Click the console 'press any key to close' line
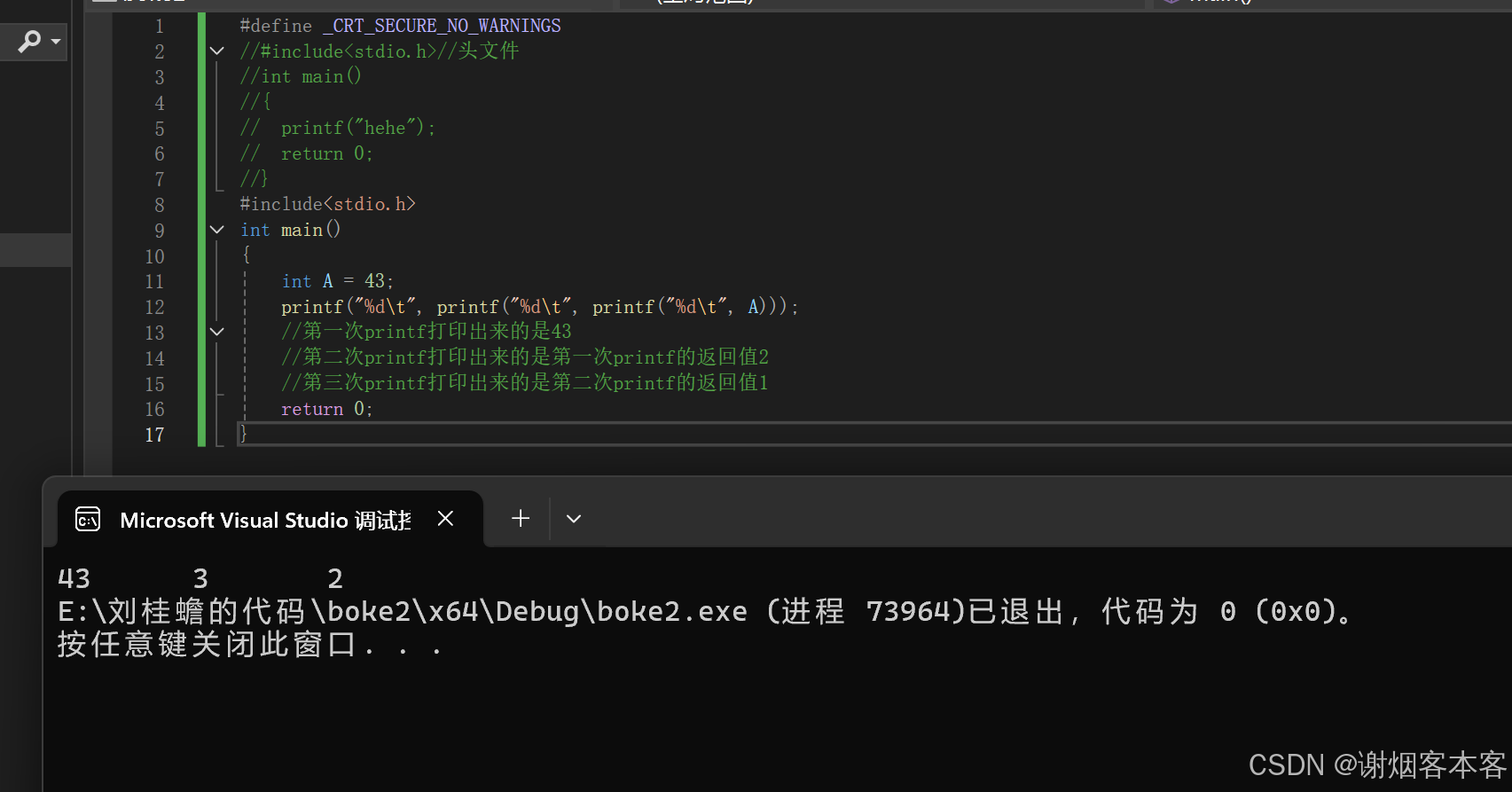The width and height of the screenshot is (1512, 792). click(250, 645)
